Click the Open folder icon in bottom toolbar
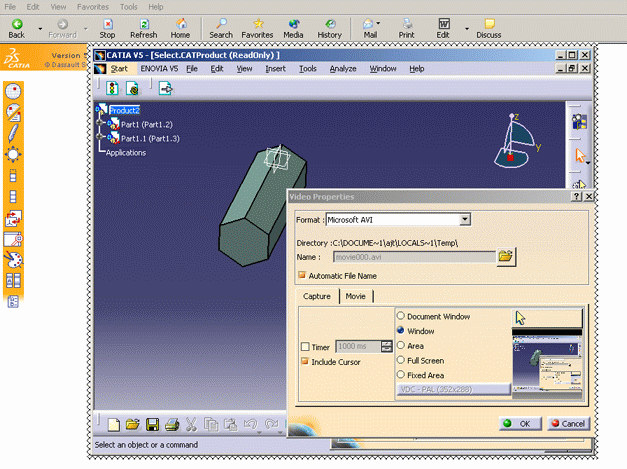627x469 pixels. 133,424
